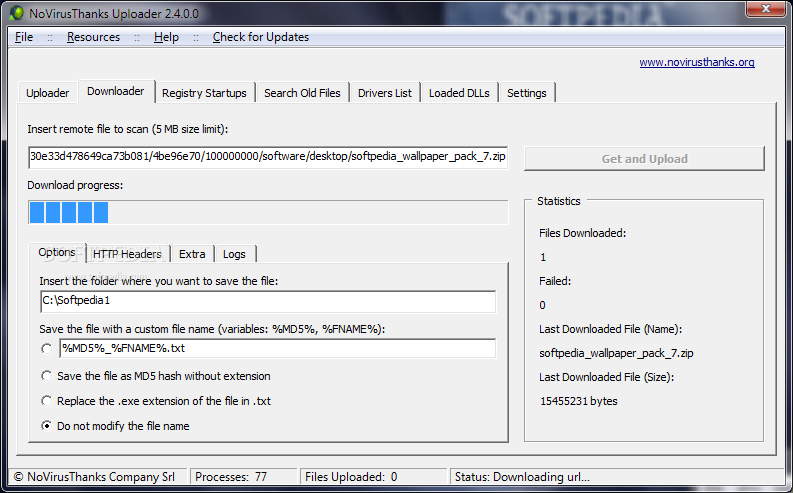
Task: Switch to the Settings tab
Action: click(526, 93)
